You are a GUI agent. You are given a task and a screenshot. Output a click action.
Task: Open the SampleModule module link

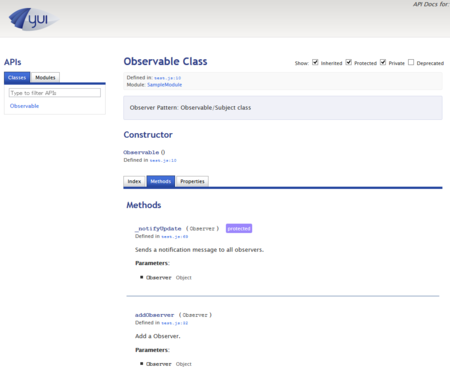[165, 85]
